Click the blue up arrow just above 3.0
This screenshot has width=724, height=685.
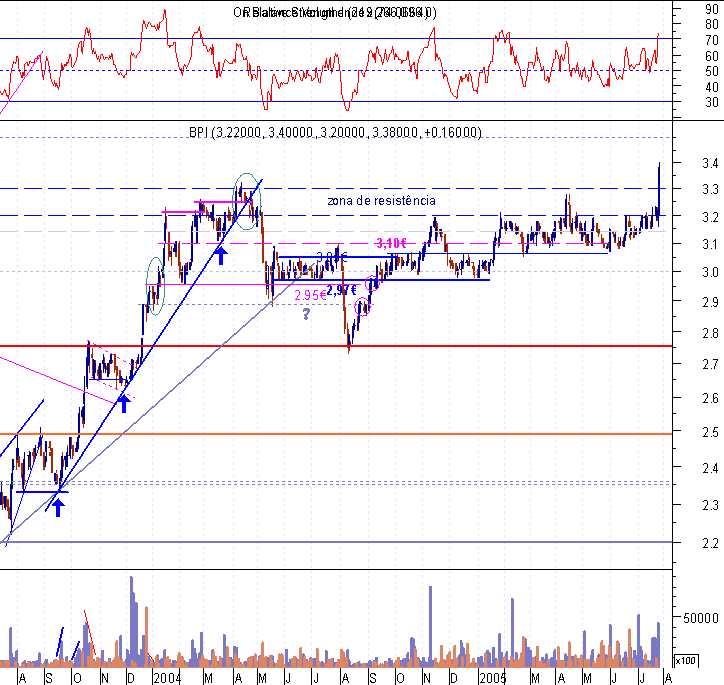[x=221, y=256]
